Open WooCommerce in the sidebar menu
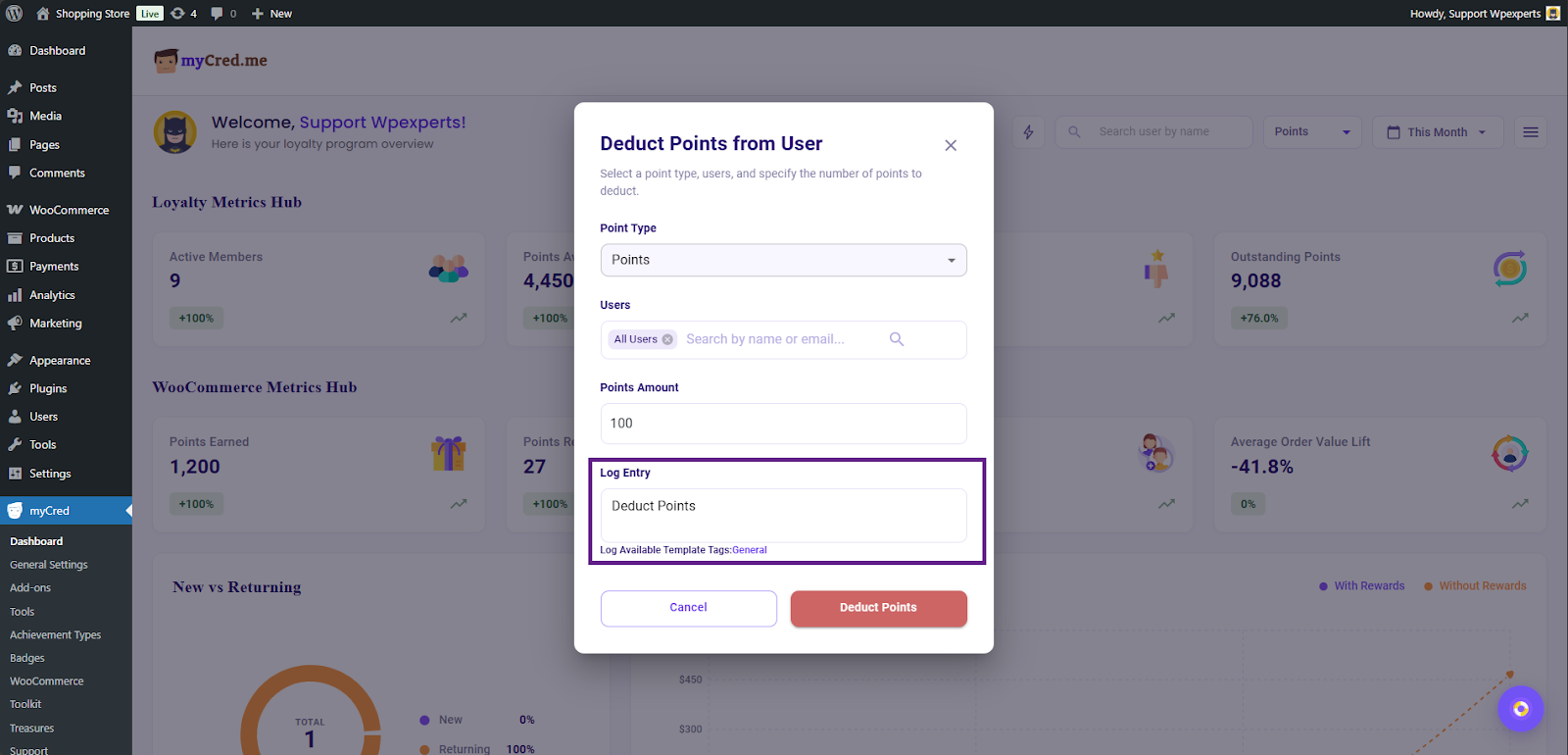 69,210
